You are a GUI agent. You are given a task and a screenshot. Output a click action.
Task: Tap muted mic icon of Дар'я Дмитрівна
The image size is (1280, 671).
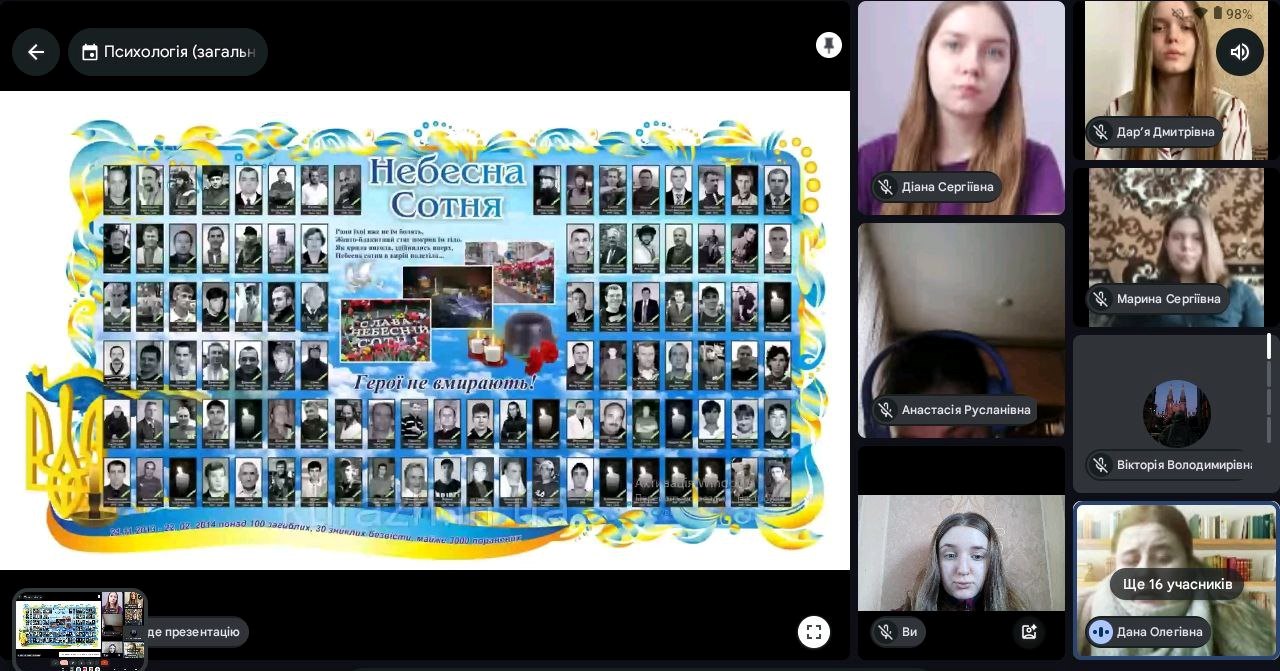1101,132
